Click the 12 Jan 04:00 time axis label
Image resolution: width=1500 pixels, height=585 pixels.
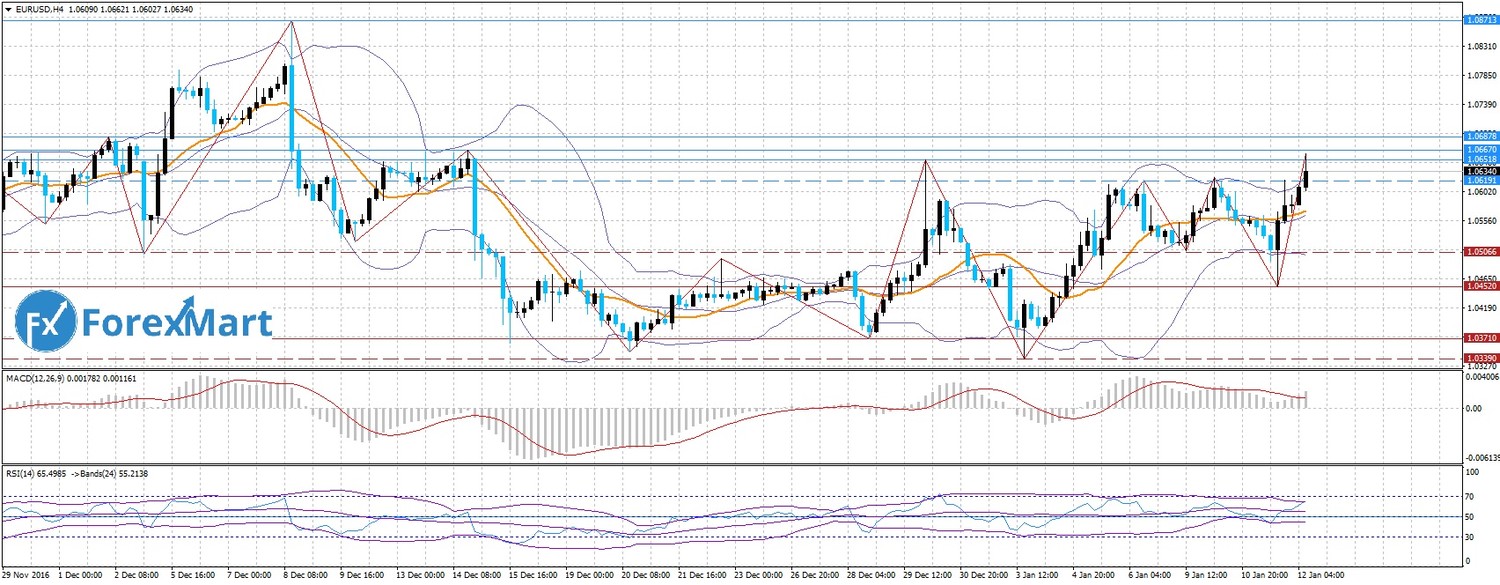(x=1323, y=576)
